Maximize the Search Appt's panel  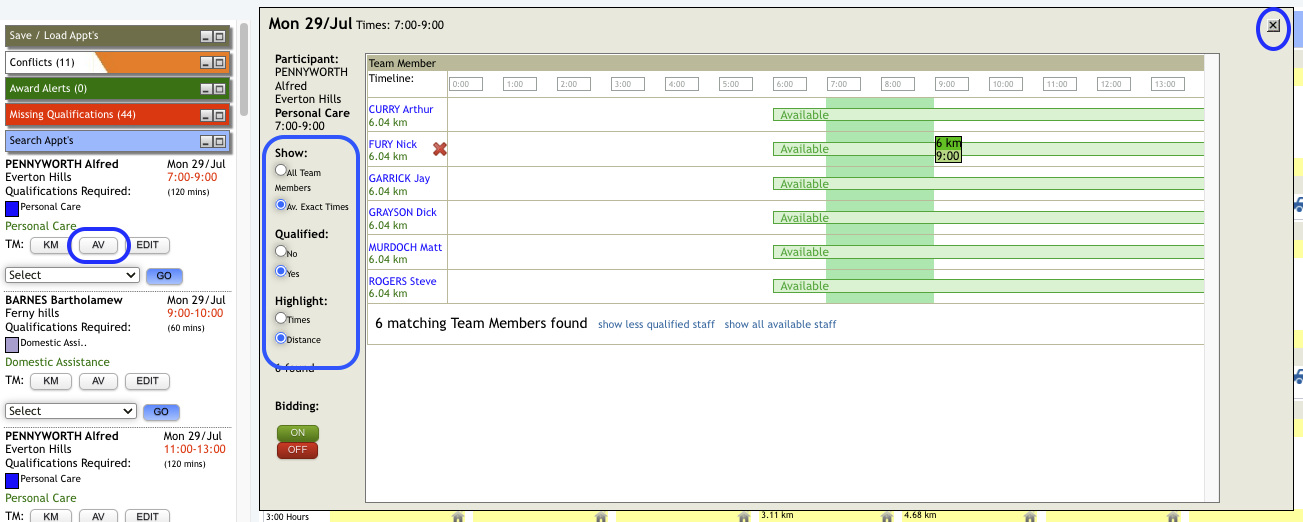pos(219,142)
